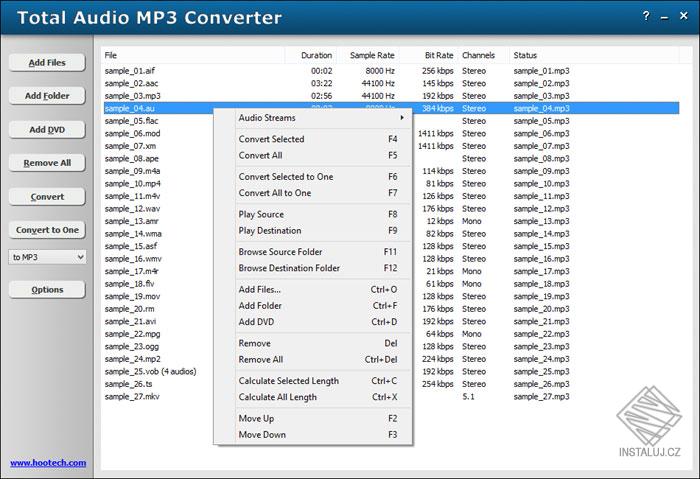Select the file sample_10.mp4
The width and height of the screenshot is (700, 479).
(133, 183)
